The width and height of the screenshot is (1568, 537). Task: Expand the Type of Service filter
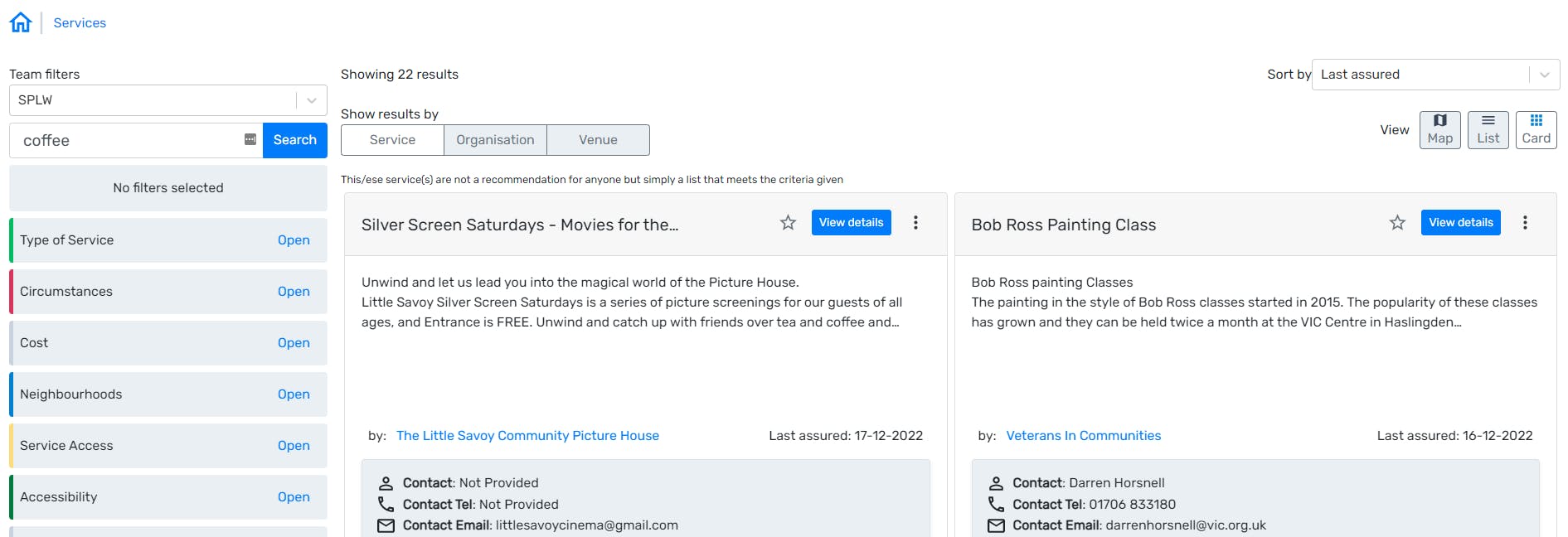(x=294, y=240)
